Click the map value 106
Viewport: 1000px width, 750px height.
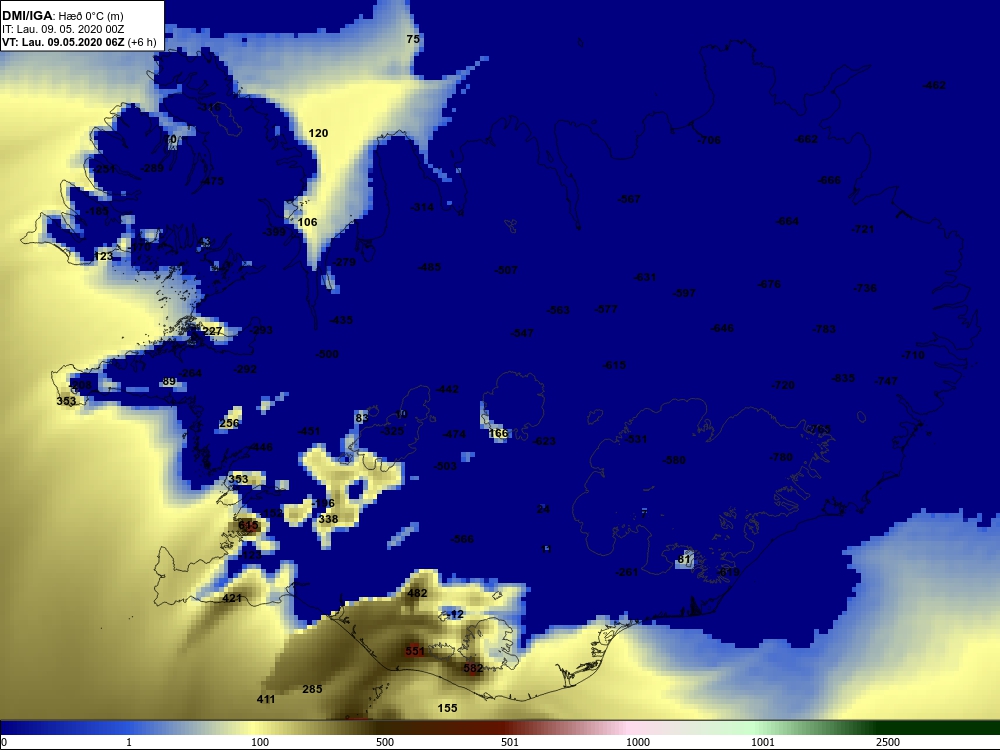[x=307, y=222]
